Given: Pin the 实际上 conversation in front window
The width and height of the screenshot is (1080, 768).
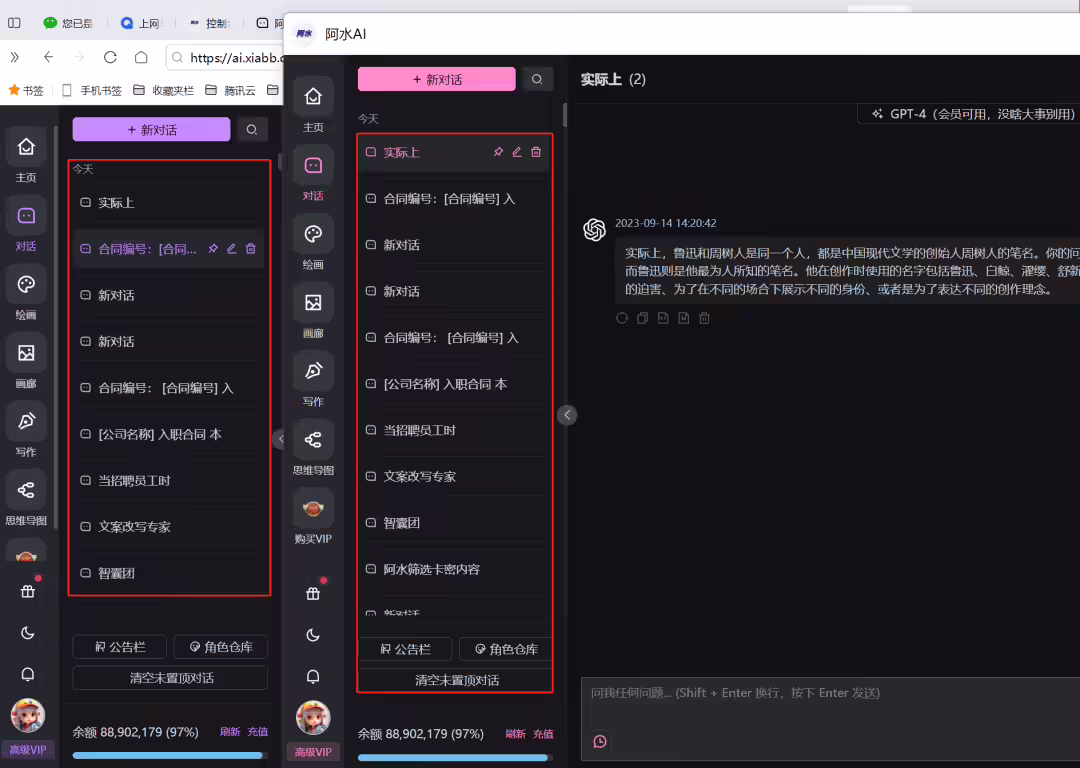Looking at the screenshot, I should tap(498, 152).
